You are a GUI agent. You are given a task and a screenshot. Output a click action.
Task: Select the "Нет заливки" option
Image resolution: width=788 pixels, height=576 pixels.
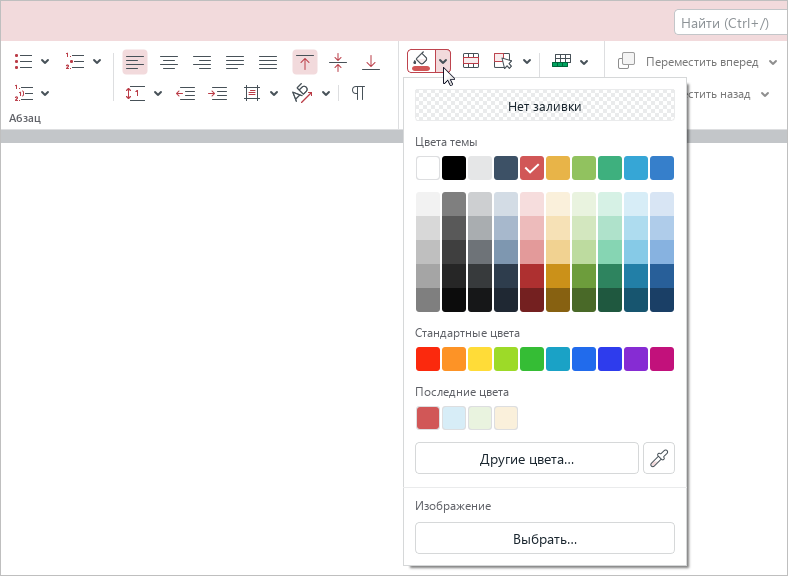click(545, 106)
